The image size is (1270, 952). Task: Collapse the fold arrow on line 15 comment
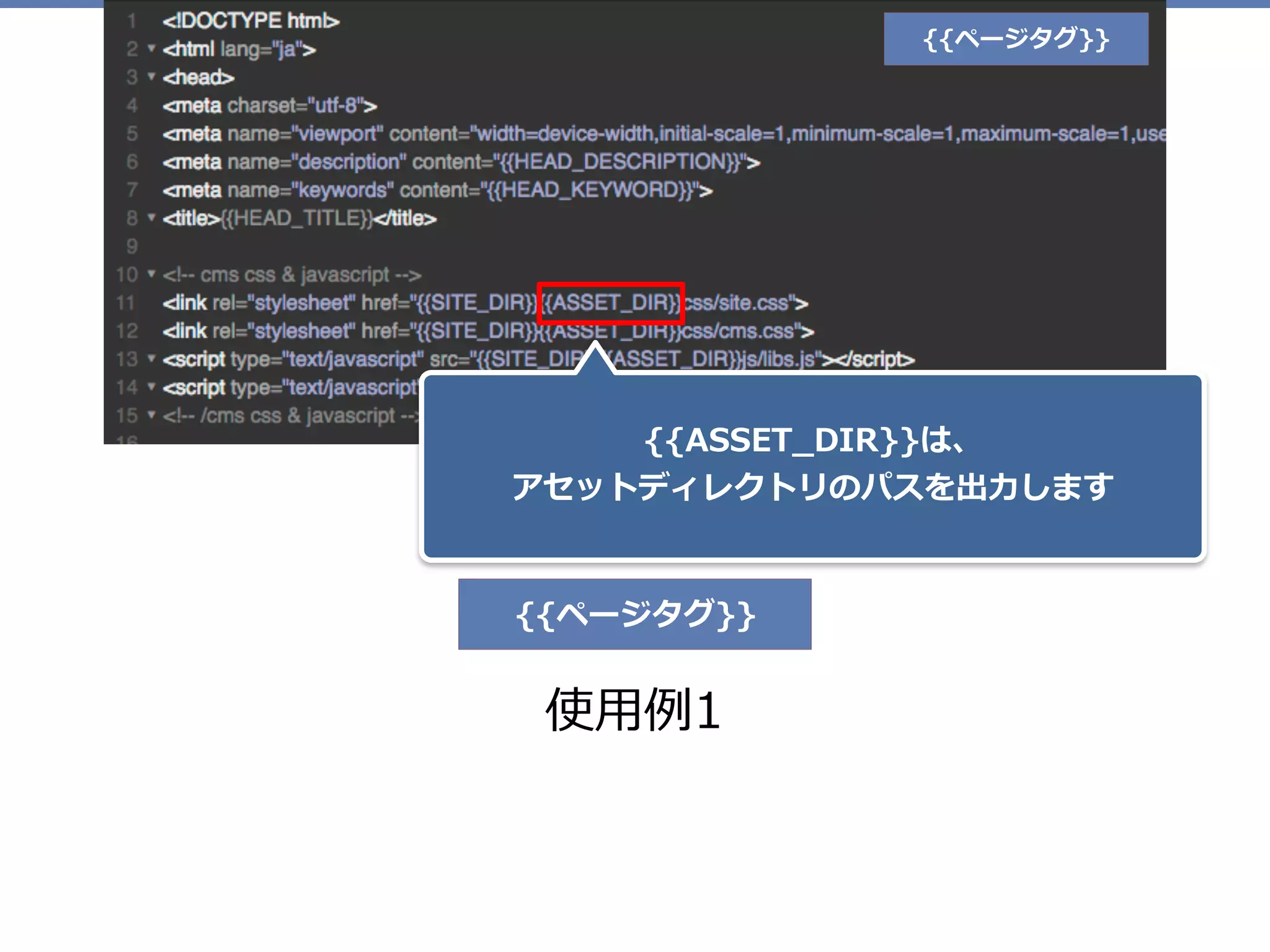151,414
